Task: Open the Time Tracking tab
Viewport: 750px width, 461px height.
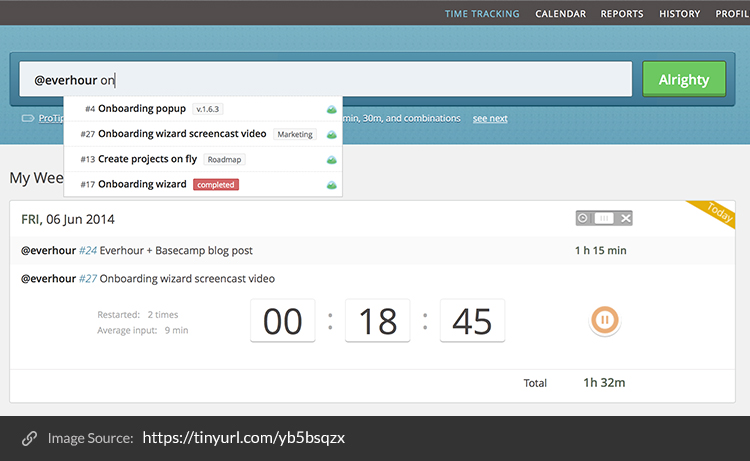Action: (482, 14)
